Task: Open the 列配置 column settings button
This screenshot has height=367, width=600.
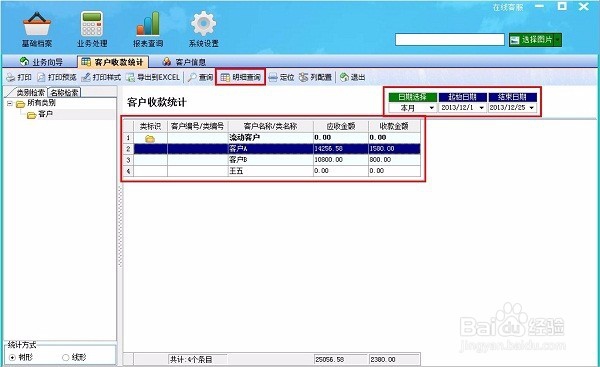Action: click(316, 77)
